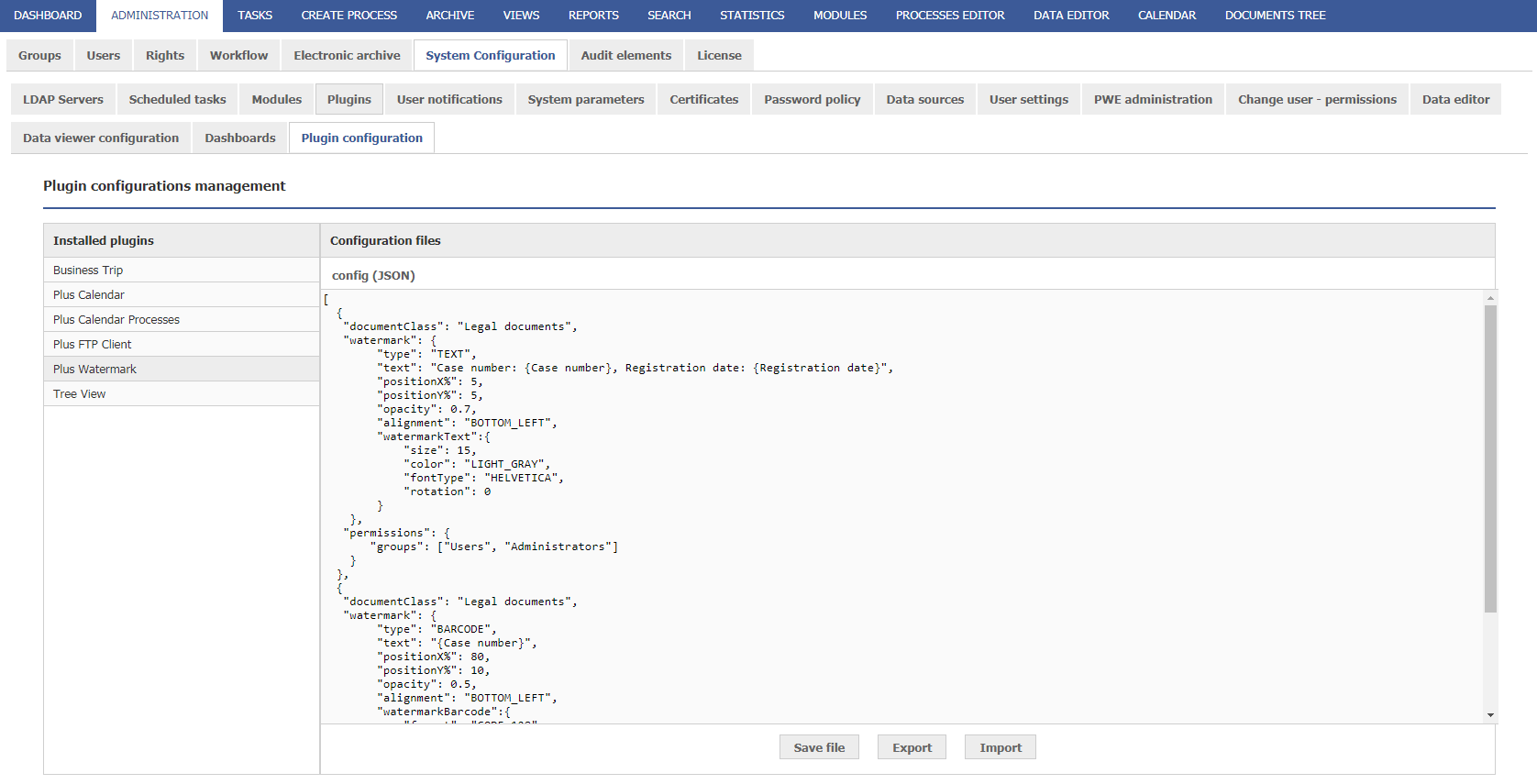Export the plugin configuration
This screenshot has height=784, width=1537.
[912, 747]
